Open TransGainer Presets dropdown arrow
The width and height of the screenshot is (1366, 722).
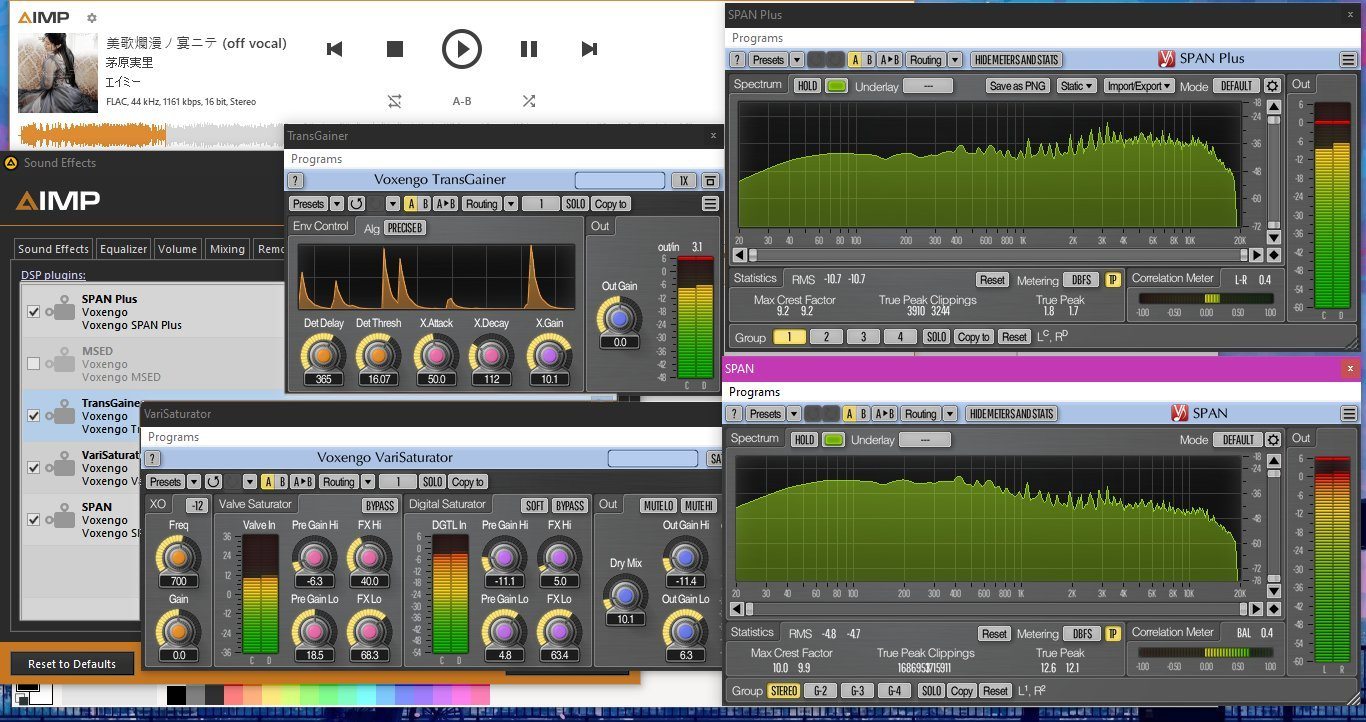pos(337,204)
